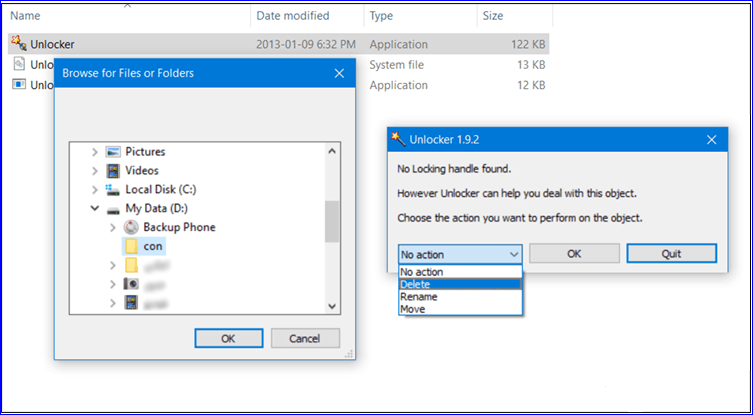Image resolution: width=753 pixels, height=415 pixels.
Task: Close the Browse for Files or Folders dialog
Action: (339, 73)
